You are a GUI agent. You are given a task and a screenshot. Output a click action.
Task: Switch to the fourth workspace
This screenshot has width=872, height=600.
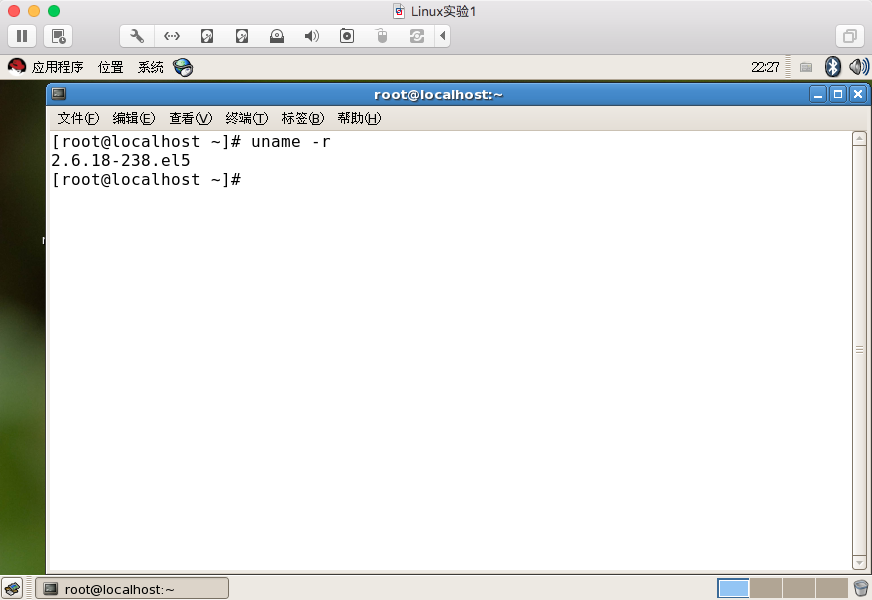tap(831, 588)
